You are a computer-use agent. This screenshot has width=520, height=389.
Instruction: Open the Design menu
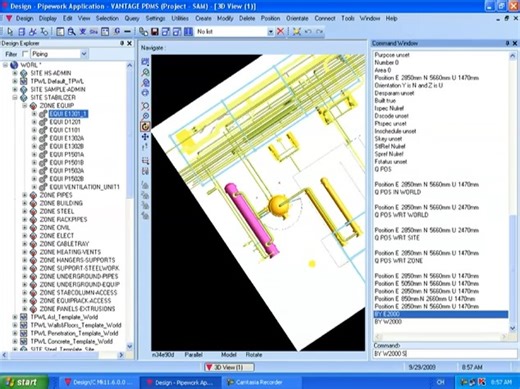tap(25, 18)
